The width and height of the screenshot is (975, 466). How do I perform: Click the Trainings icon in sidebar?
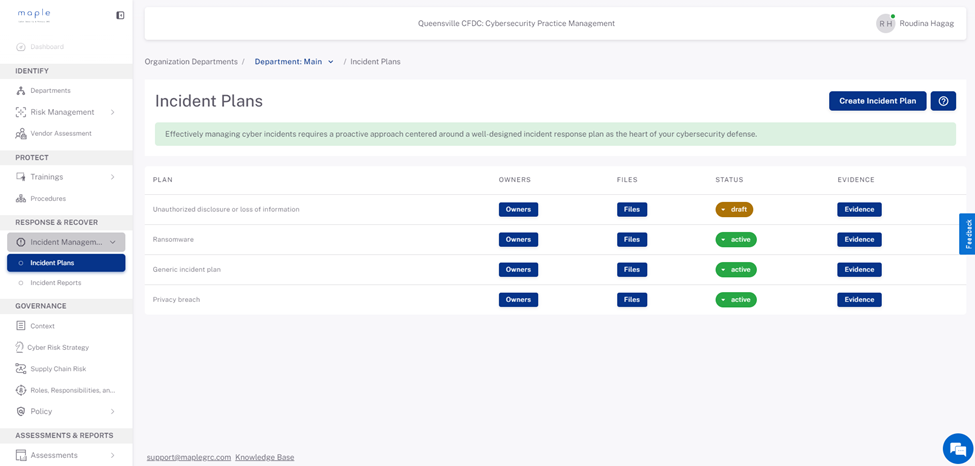(x=21, y=177)
